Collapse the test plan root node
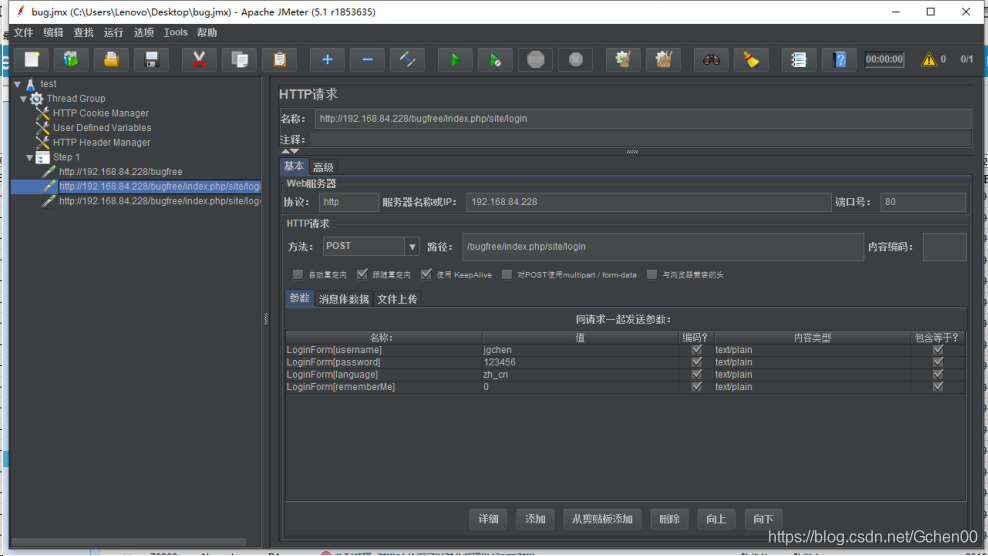988x556 pixels. (x=18, y=84)
